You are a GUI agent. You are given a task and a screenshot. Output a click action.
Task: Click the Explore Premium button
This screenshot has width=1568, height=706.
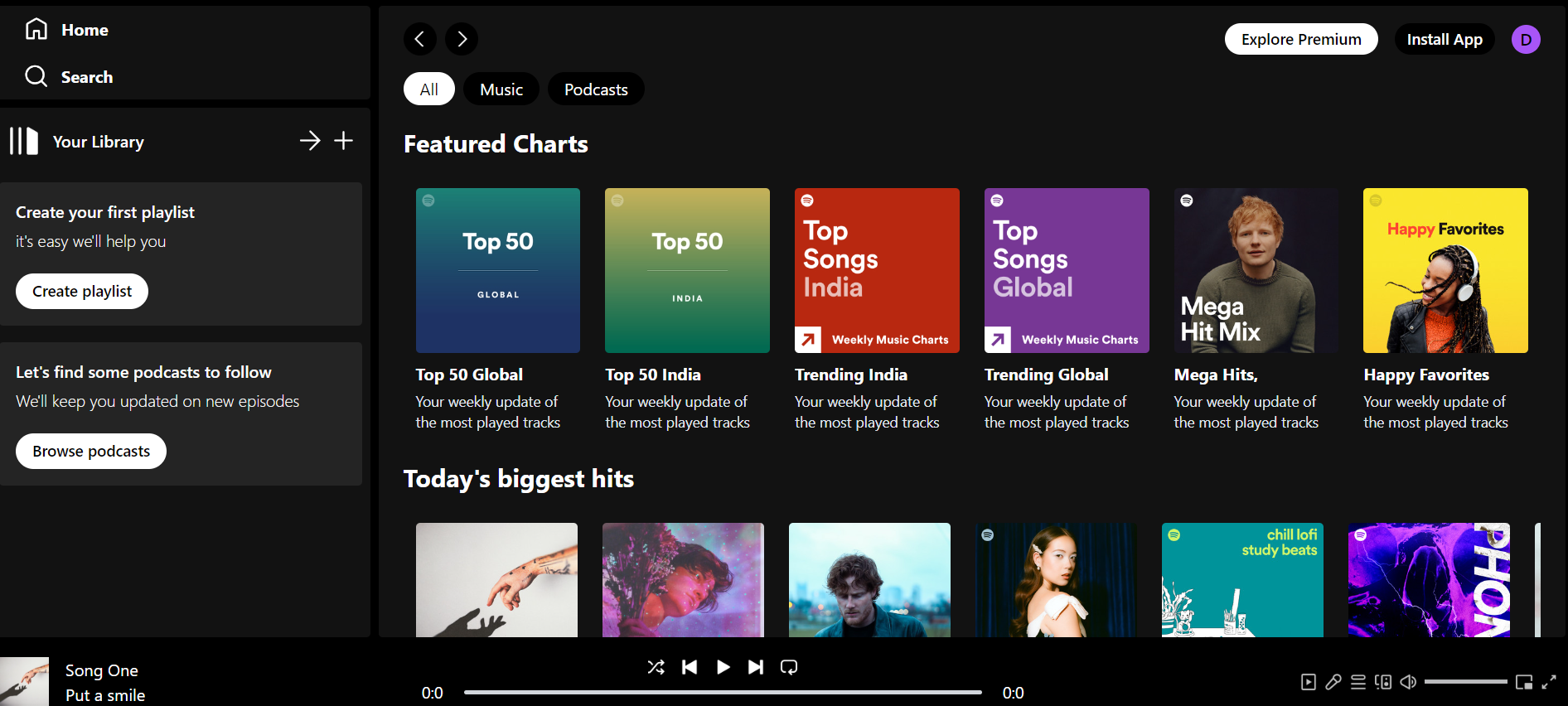pyautogui.click(x=1300, y=39)
